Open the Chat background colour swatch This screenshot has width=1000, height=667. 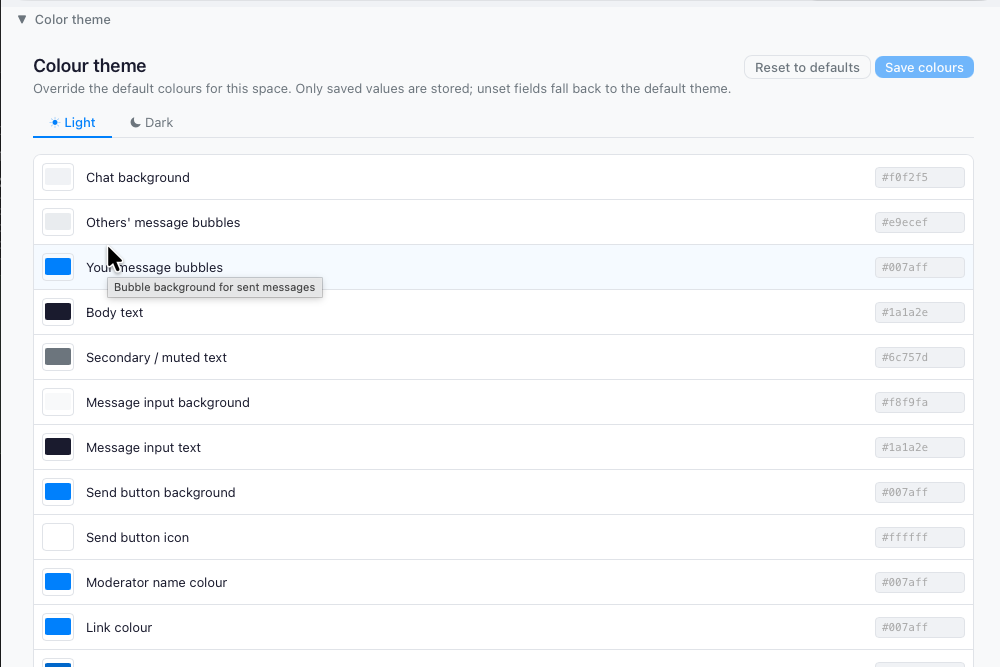tap(58, 177)
